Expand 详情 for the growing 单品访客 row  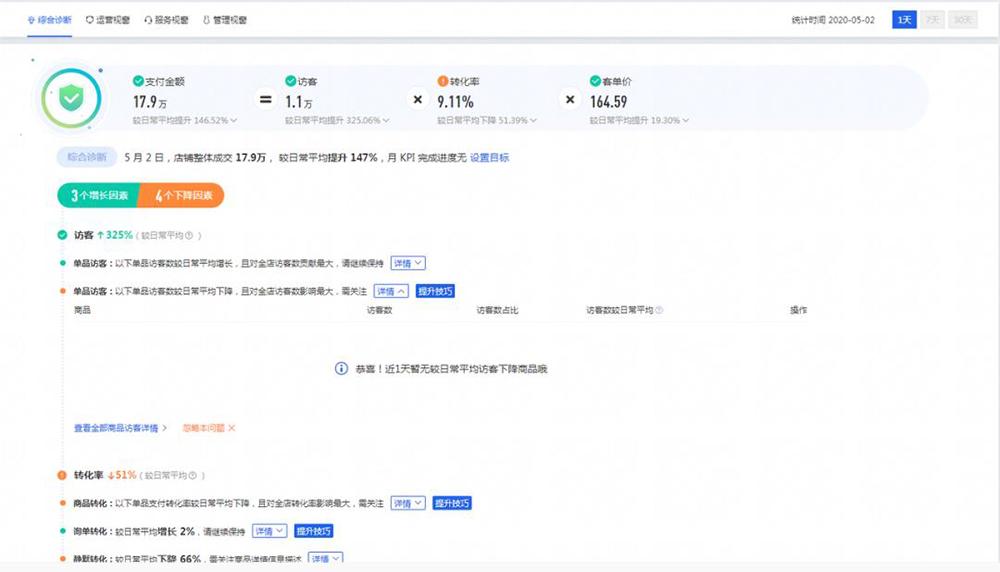click(x=408, y=263)
